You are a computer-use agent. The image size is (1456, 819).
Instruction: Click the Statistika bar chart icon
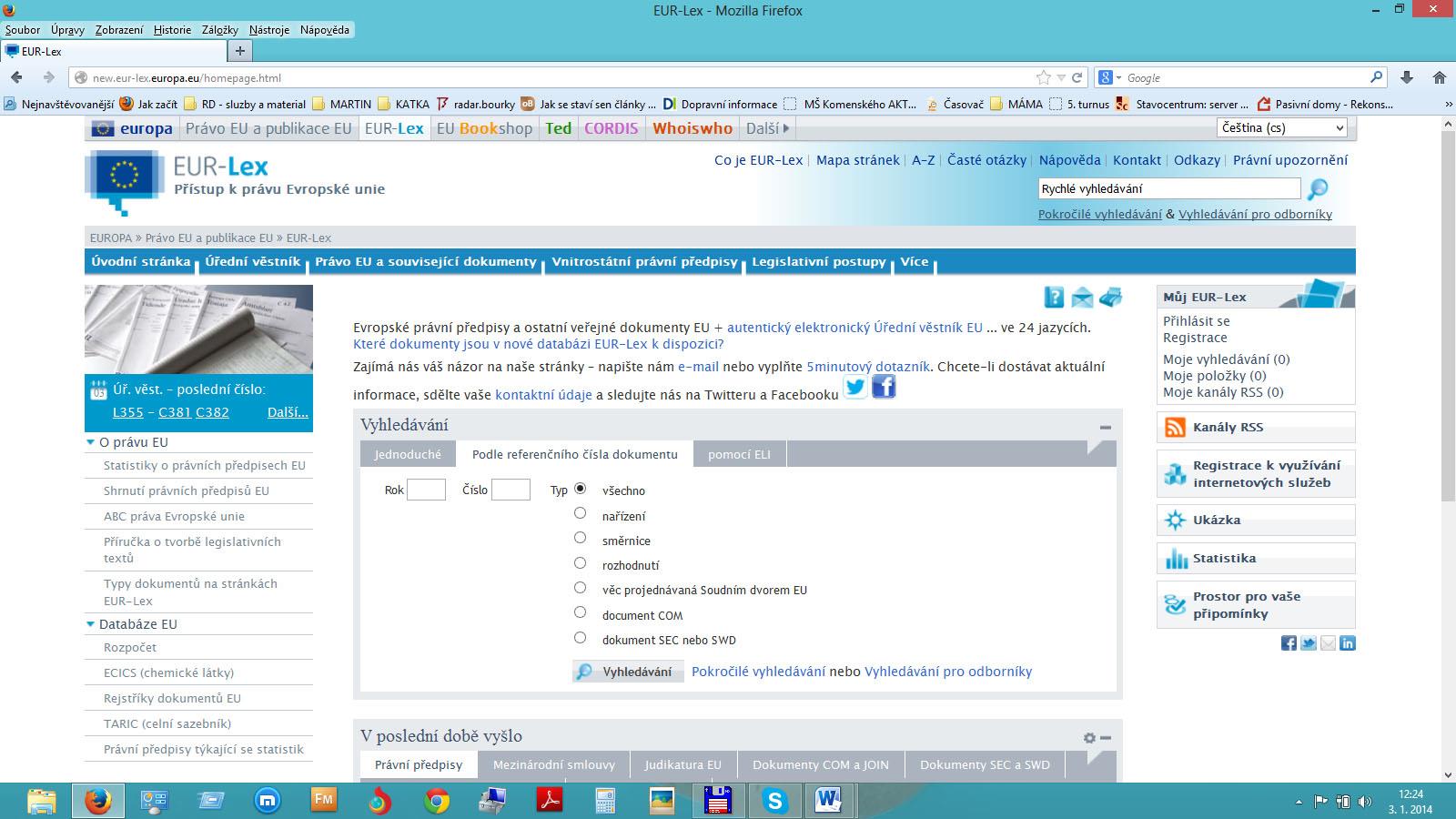[1176, 559]
